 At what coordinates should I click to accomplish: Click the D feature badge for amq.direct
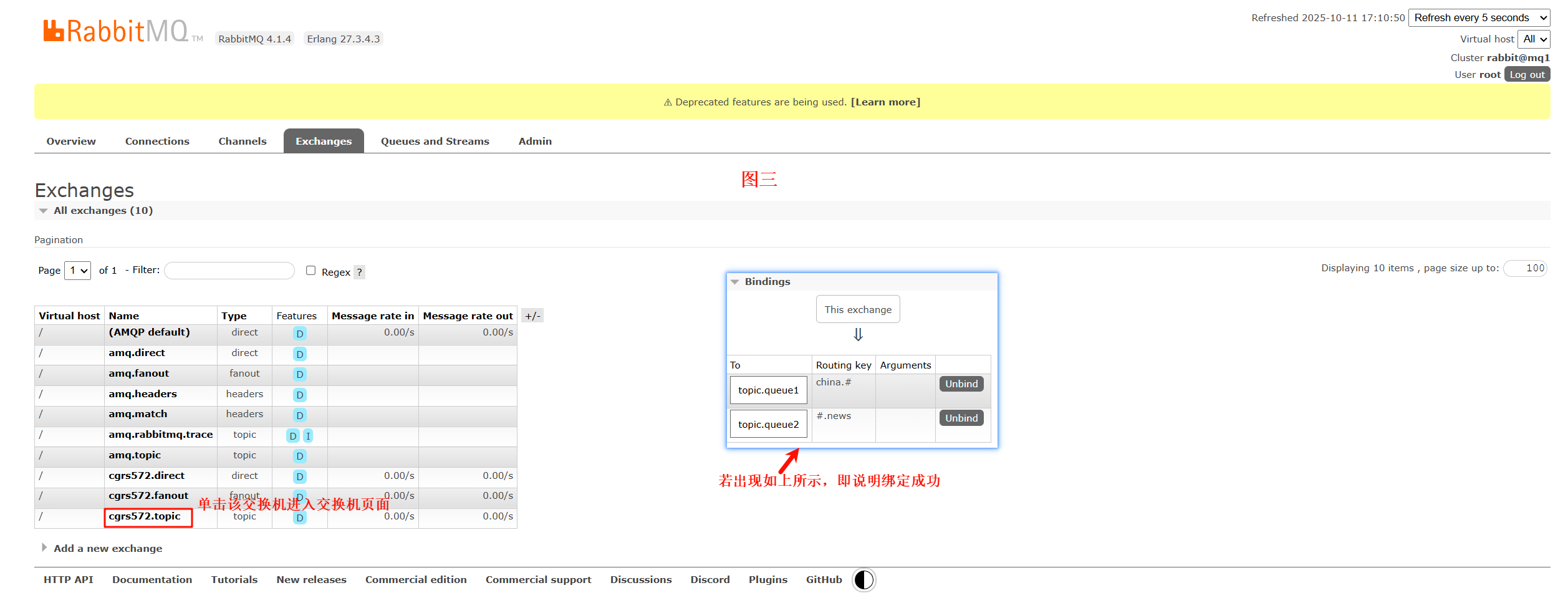[x=300, y=354]
